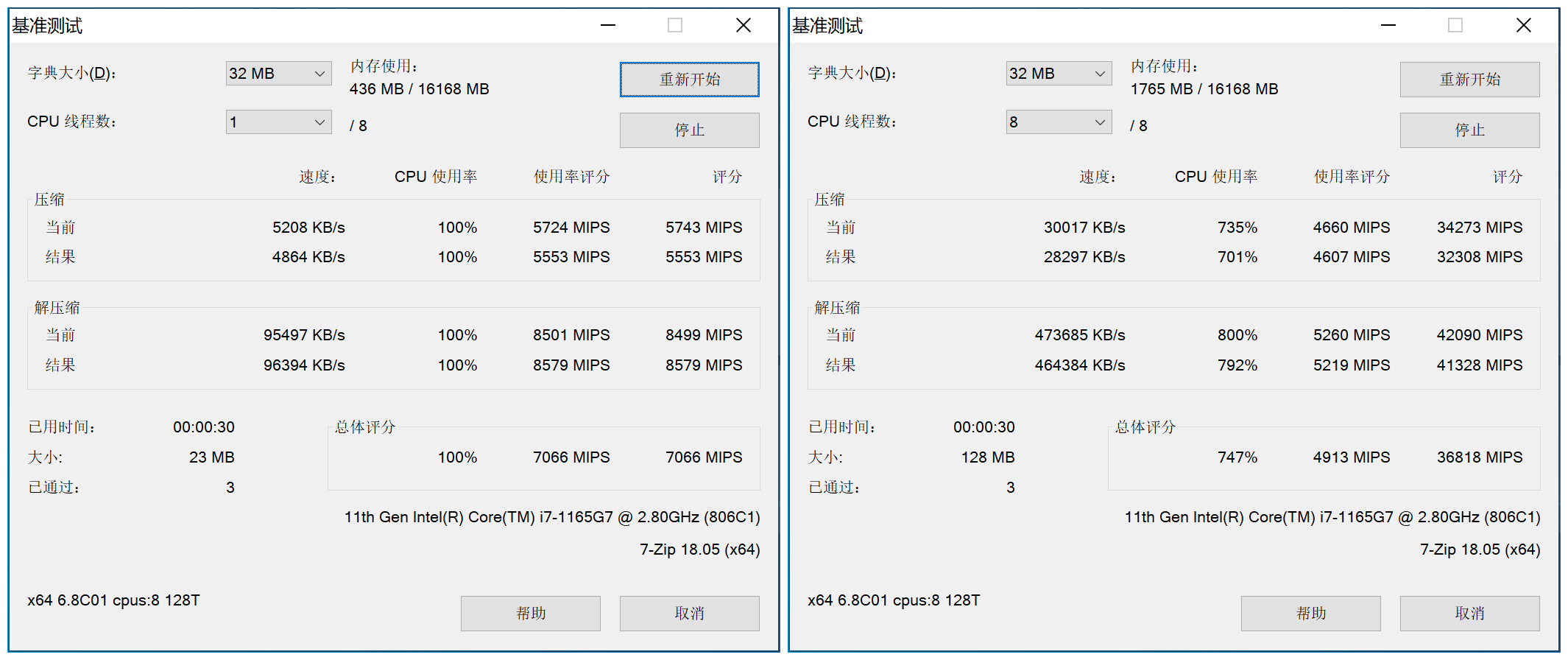This screenshot has height=660, width=1568.
Task: Click the right window title bar 基准测试
Action: (x=827, y=27)
